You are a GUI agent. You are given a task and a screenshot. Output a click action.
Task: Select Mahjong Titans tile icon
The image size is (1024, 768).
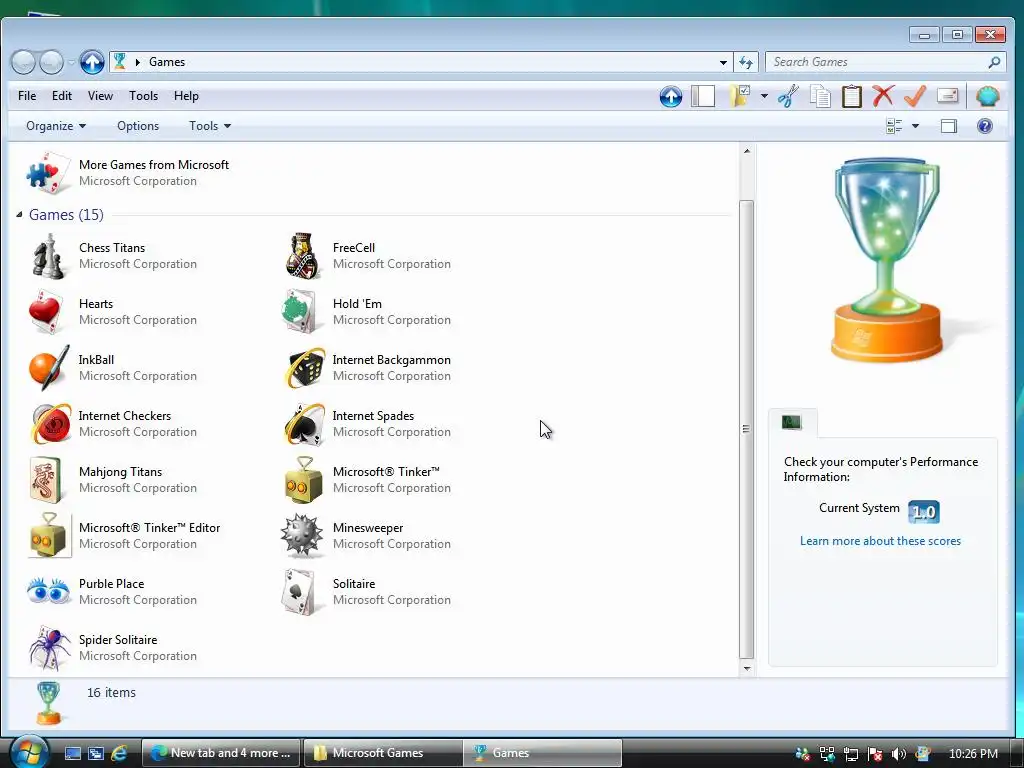pyautogui.click(x=46, y=480)
